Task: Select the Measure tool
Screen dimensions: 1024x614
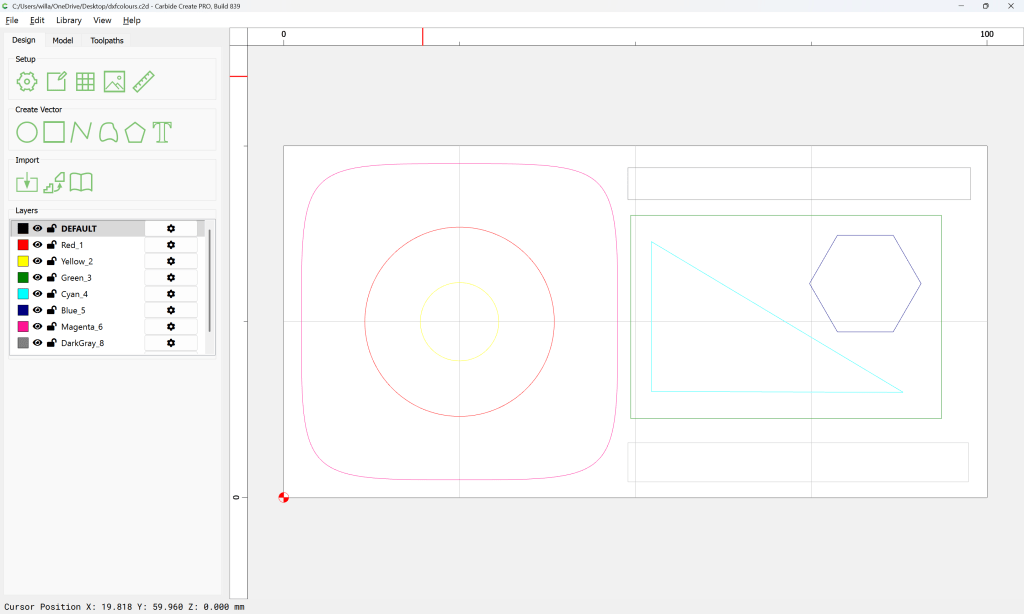Action: coord(143,82)
